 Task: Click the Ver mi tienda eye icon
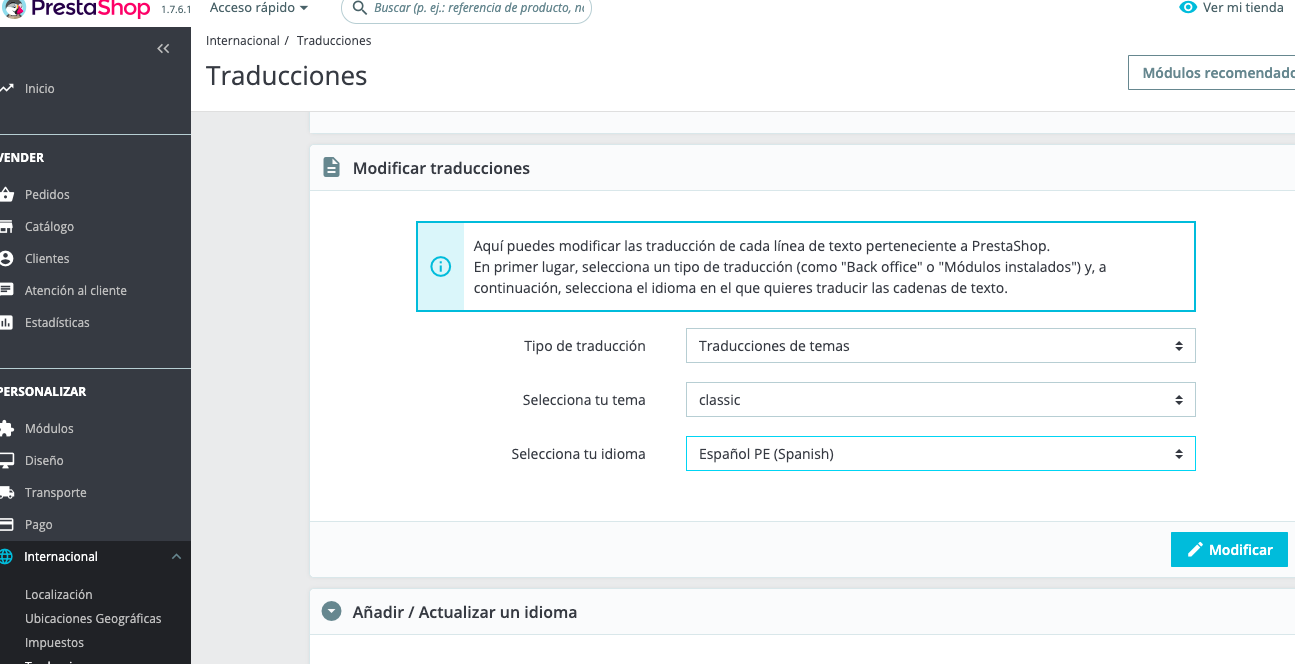tap(1188, 8)
